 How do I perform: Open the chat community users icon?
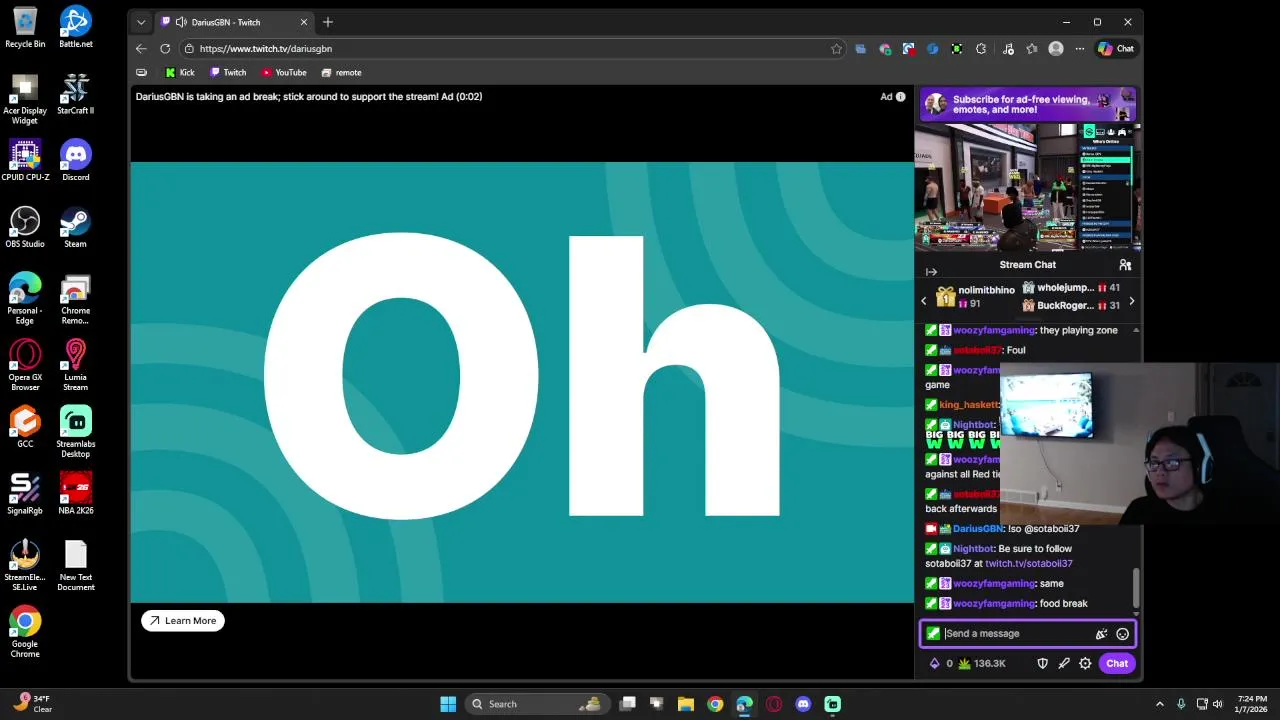(x=1125, y=265)
